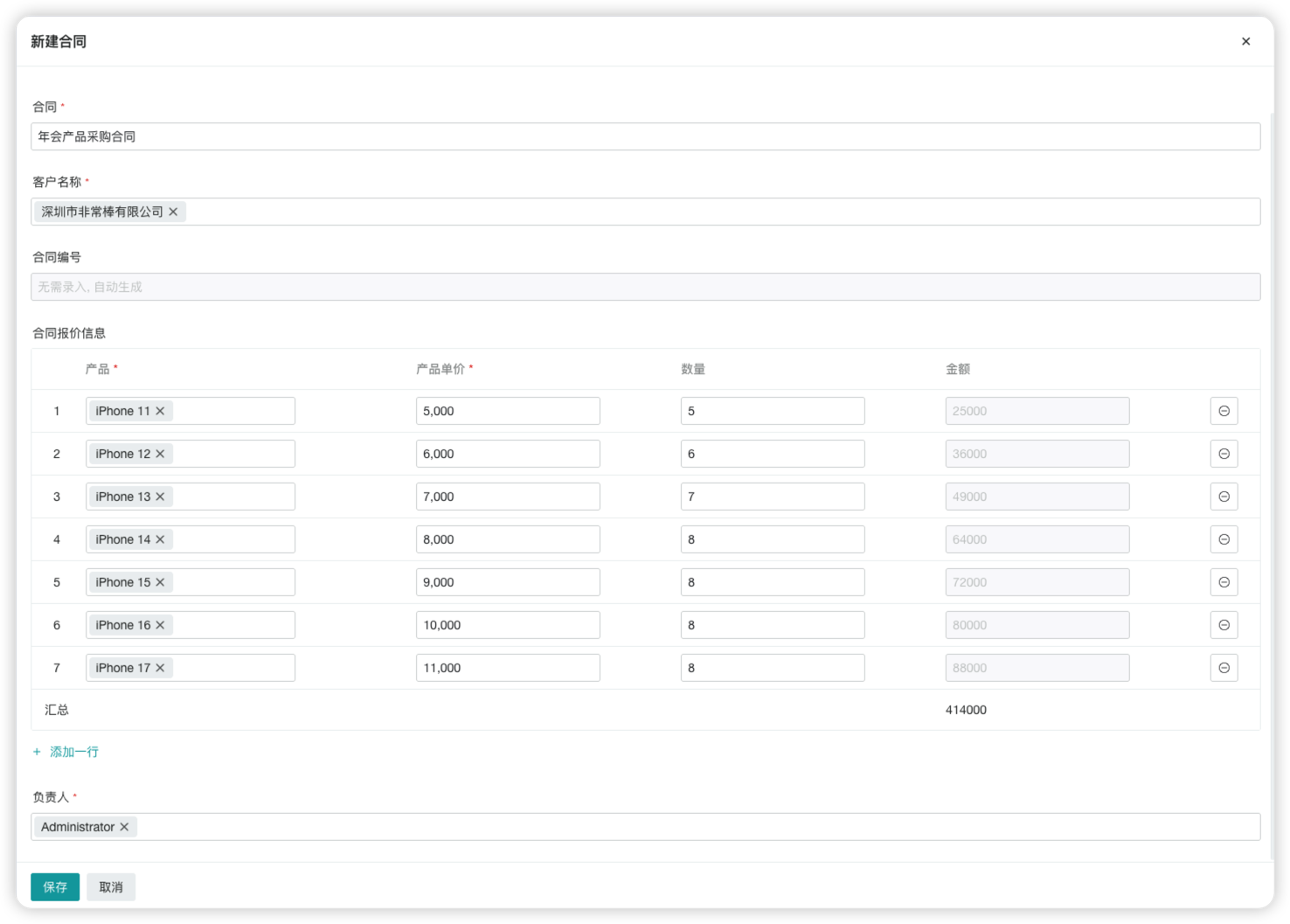
Task: Edit quantity field in iPhone 11 row
Action: [773, 411]
